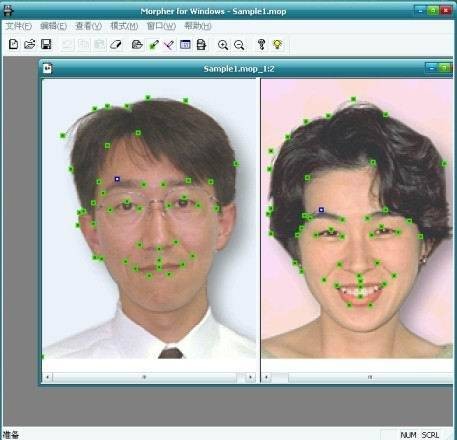This screenshot has height=440, width=457.
Task: Open the 文件(F) menu
Action: click(x=19, y=26)
